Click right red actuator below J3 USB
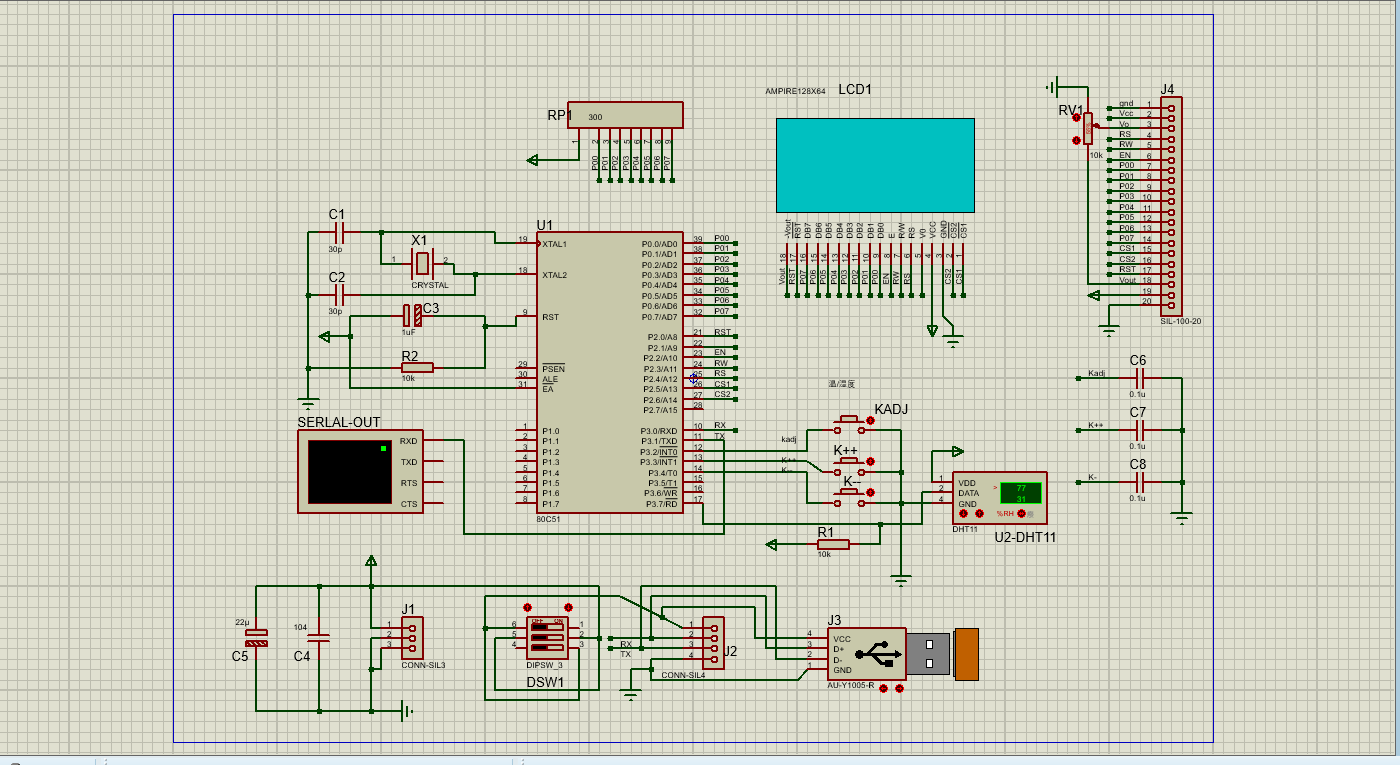Image resolution: width=1400 pixels, height=765 pixels. (899, 688)
